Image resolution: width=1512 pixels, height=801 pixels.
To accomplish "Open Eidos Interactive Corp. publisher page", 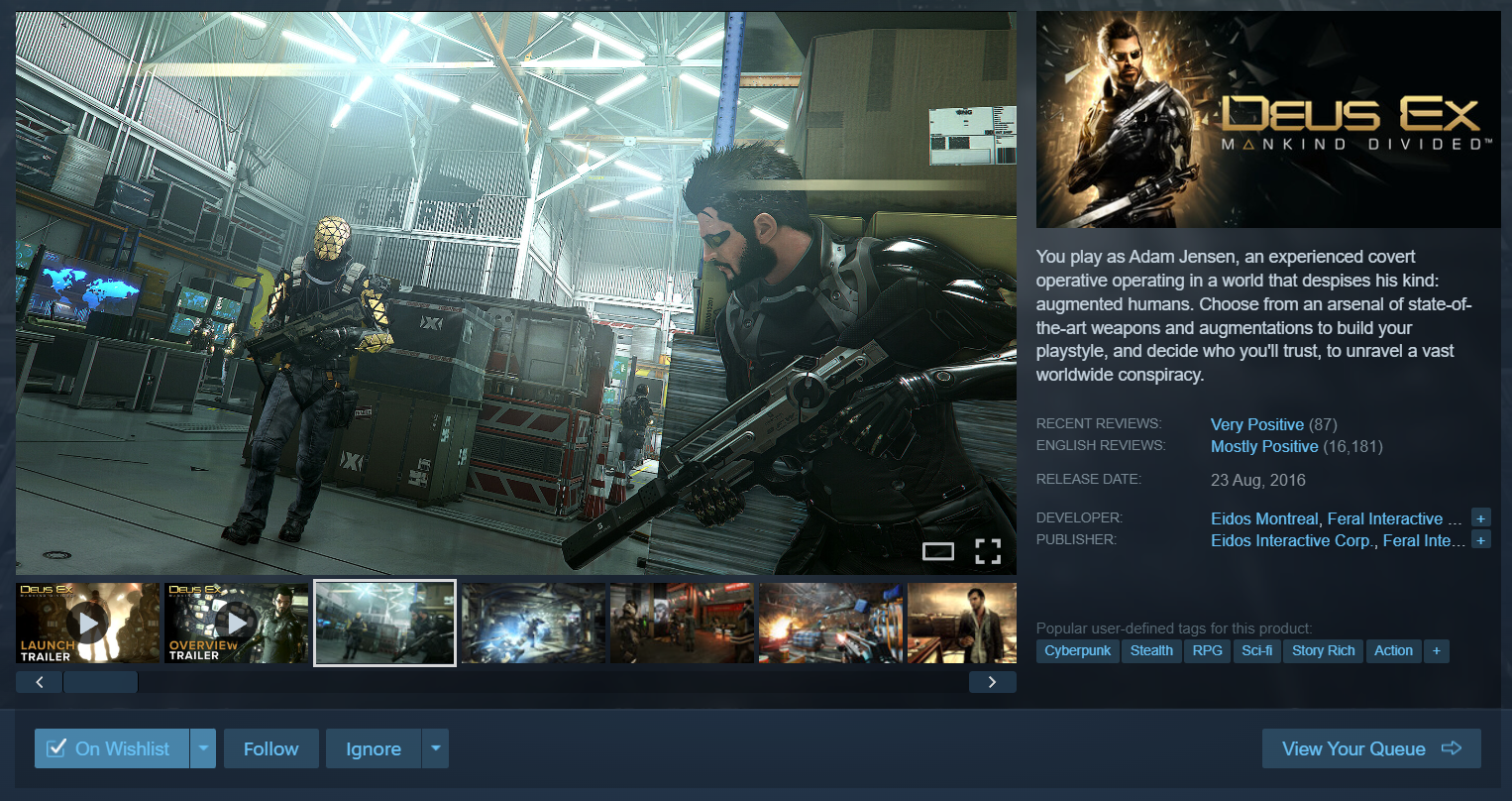I will [x=1292, y=540].
